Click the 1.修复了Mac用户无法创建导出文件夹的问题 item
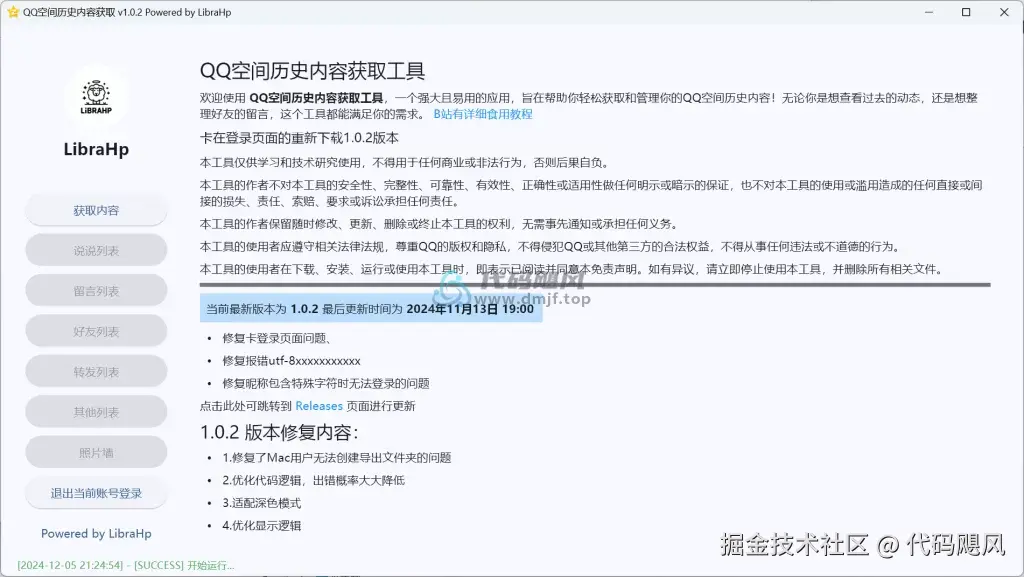 point(336,458)
